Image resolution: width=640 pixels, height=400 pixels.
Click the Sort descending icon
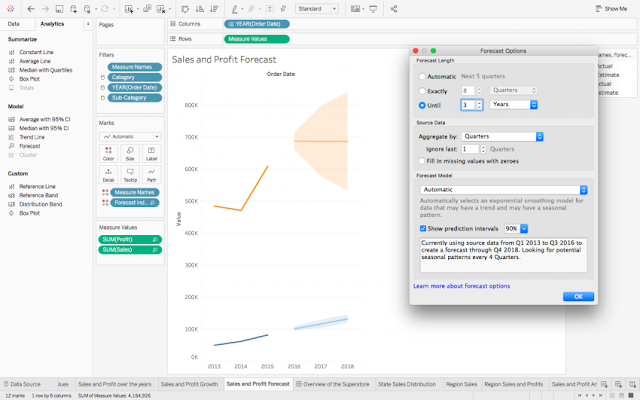tap(214, 9)
